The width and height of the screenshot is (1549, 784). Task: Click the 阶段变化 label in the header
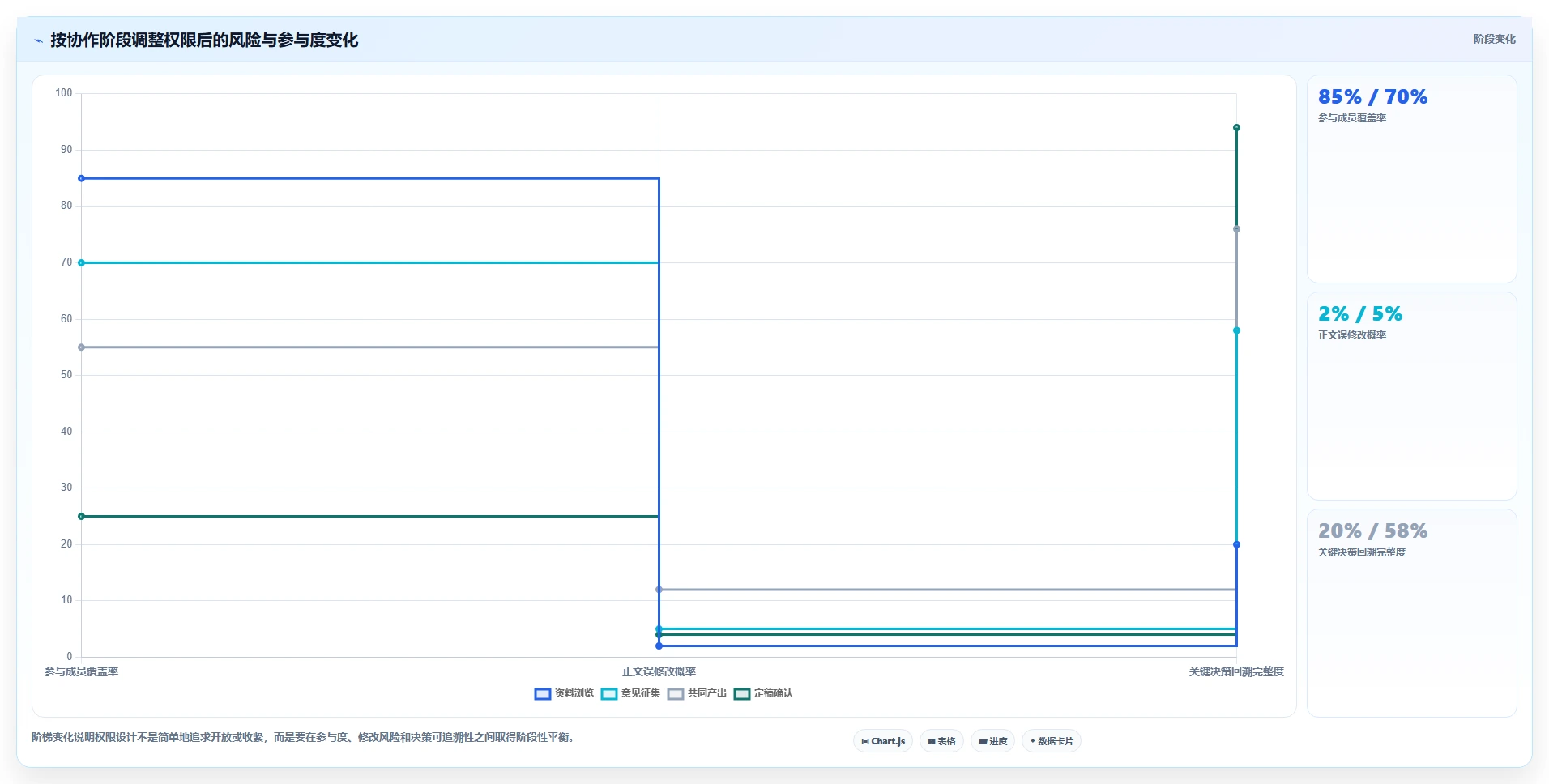[1494, 39]
